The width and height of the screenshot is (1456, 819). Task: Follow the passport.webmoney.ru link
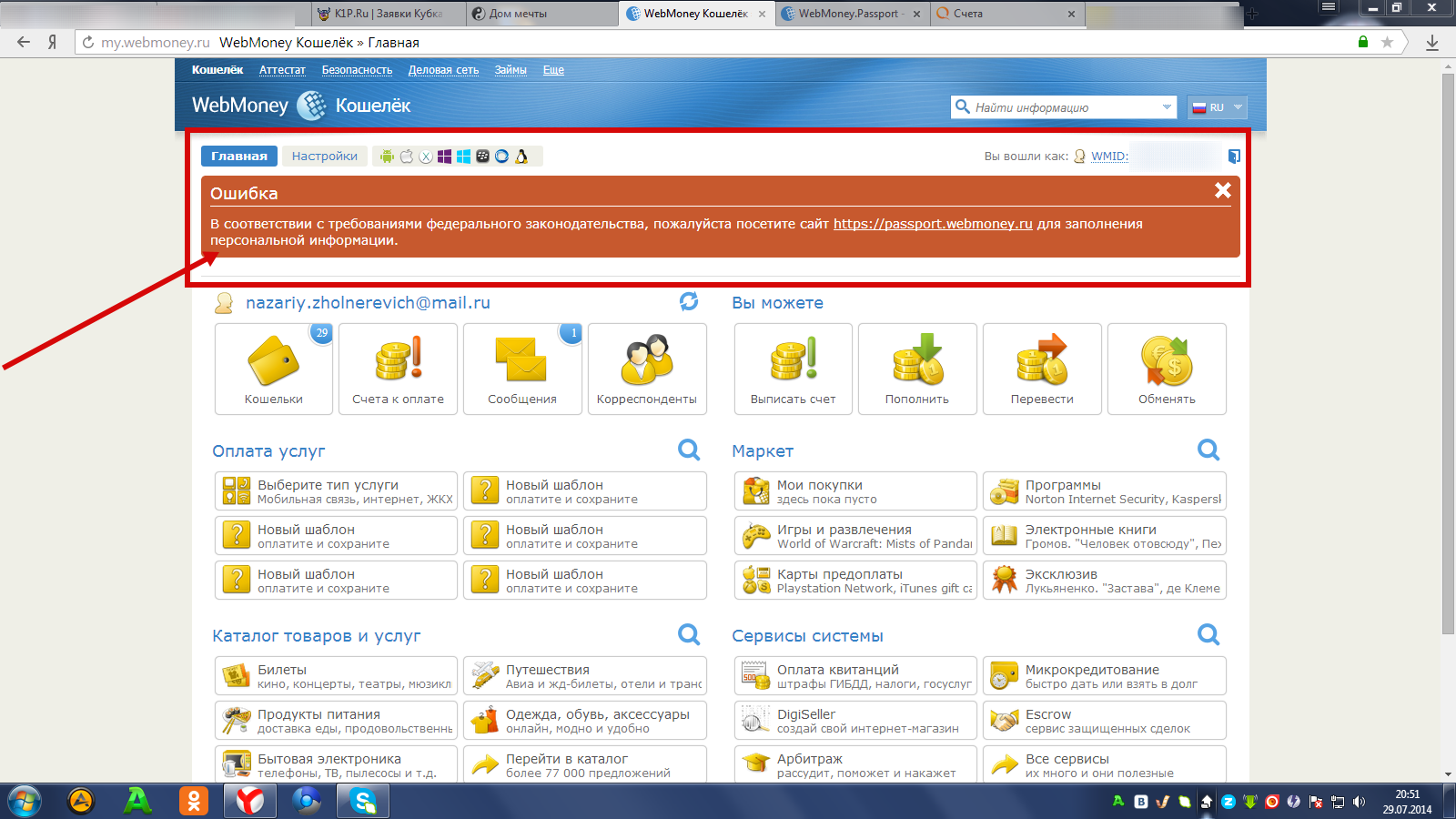[933, 224]
